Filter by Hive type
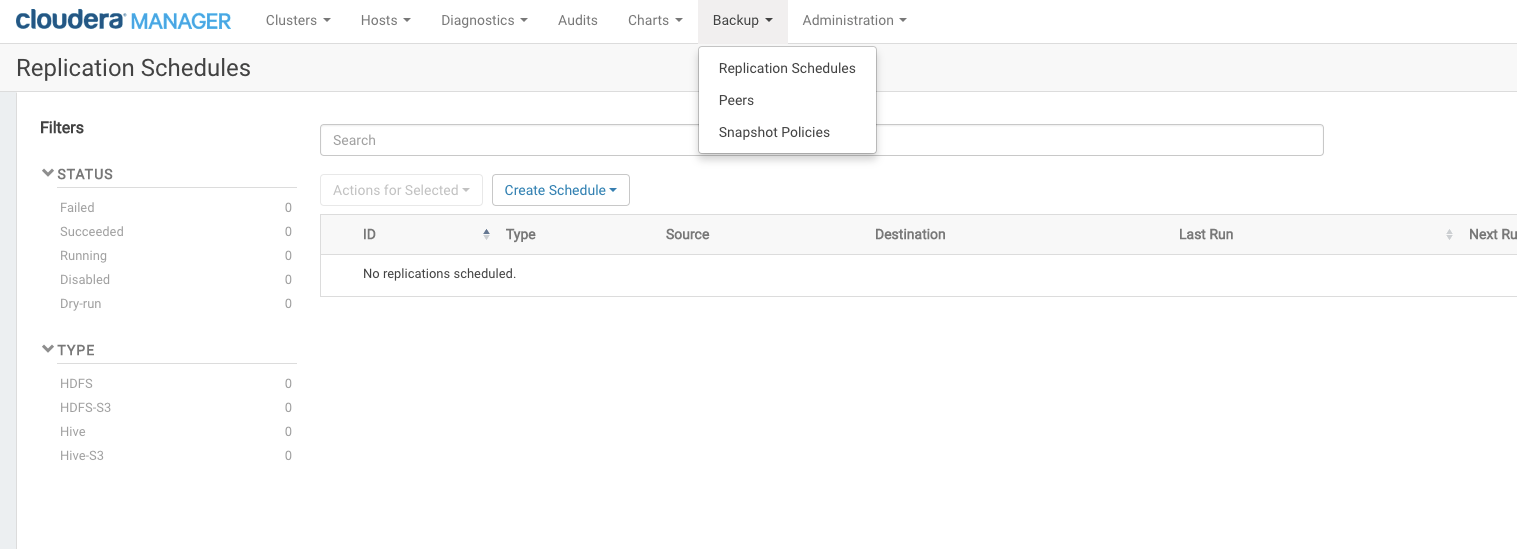The height and width of the screenshot is (549, 1517). (x=73, y=432)
